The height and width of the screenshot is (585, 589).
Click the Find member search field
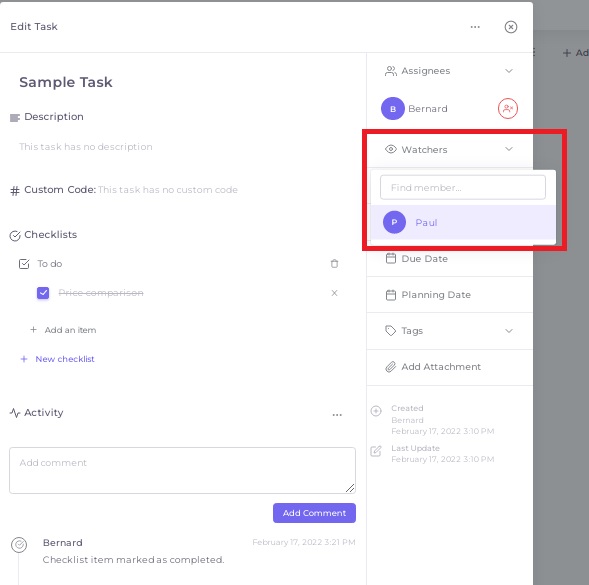pyautogui.click(x=462, y=187)
